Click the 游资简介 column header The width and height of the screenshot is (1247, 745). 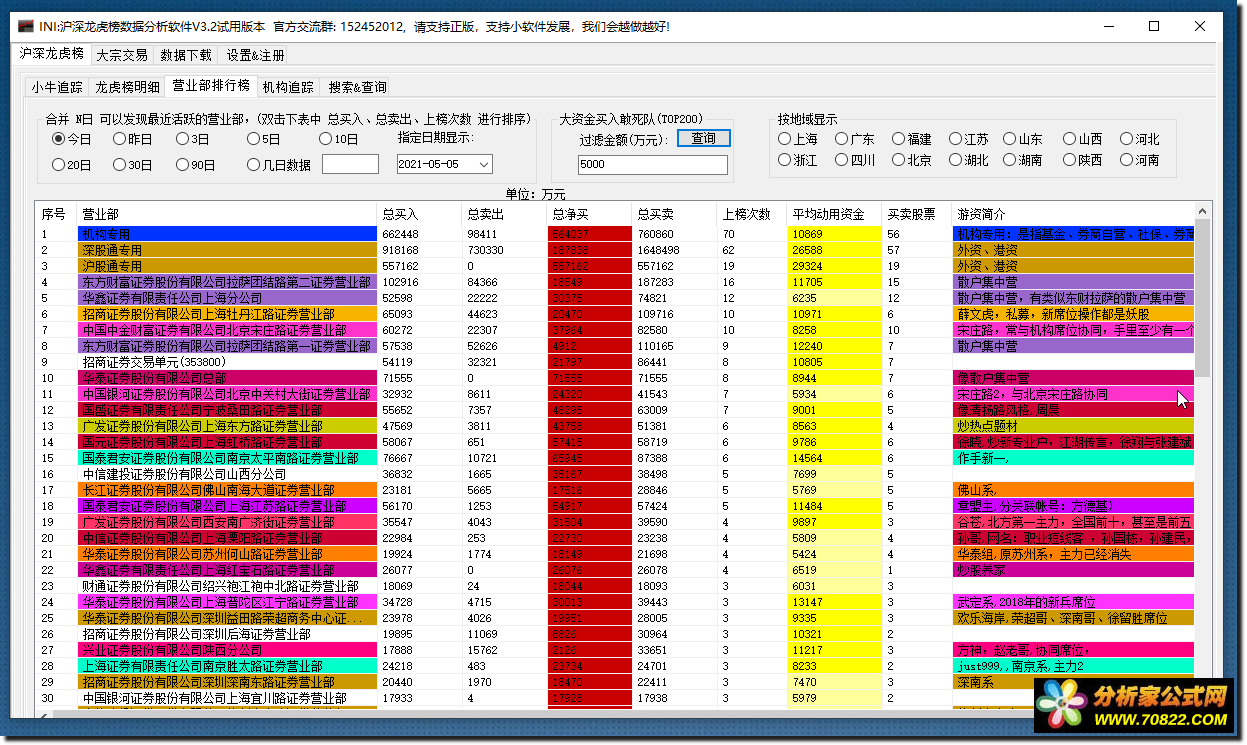coord(1074,214)
